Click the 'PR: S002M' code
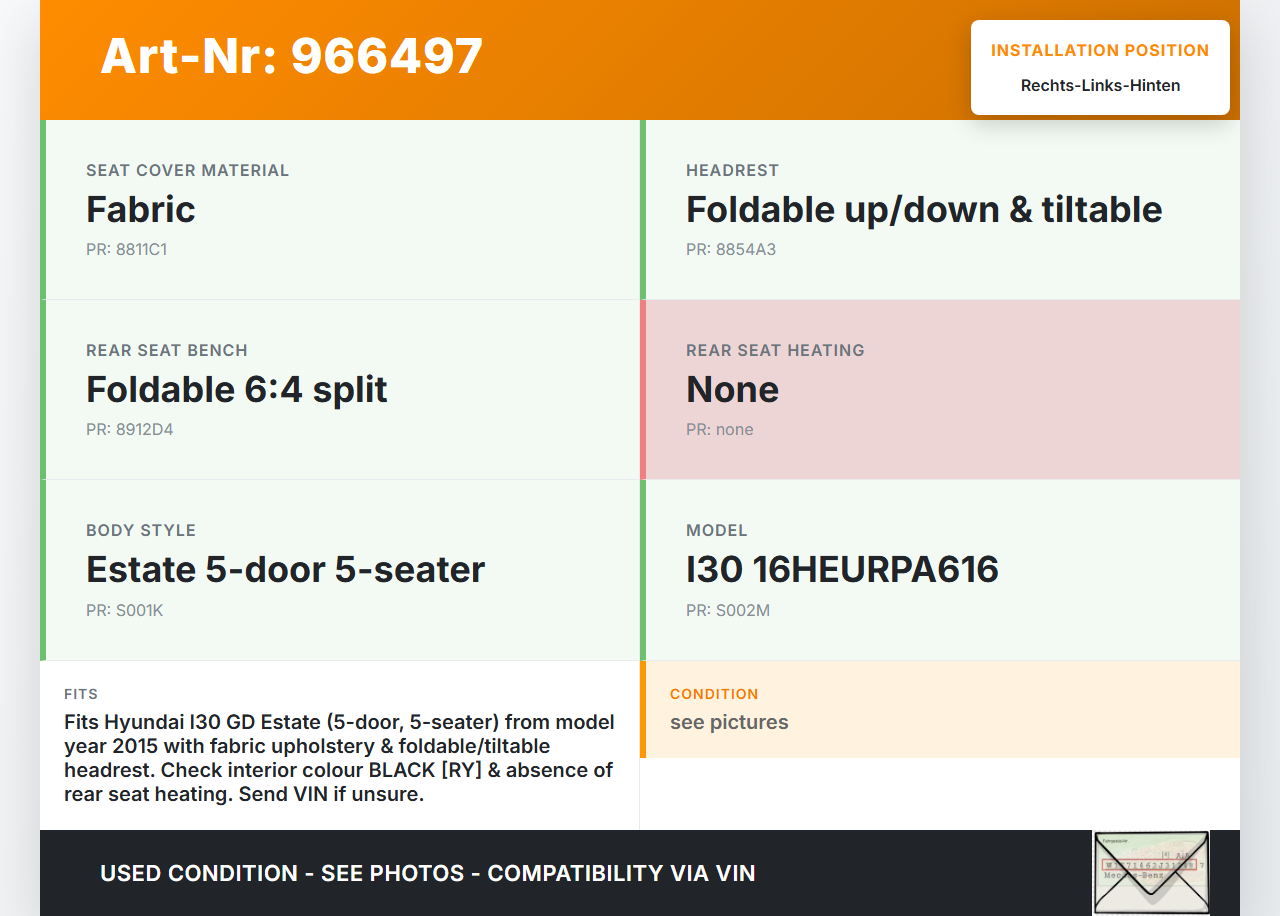 pyautogui.click(x=728, y=610)
